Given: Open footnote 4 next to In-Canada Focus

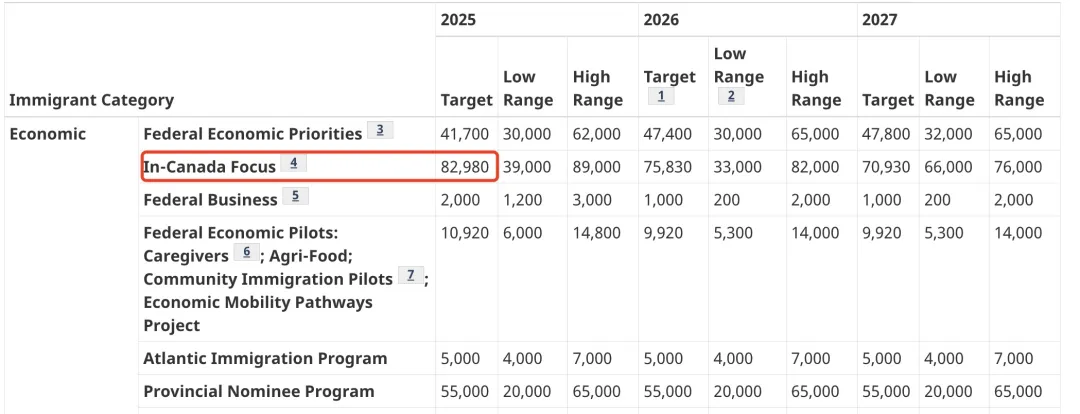Looking at the screenshot, I should pyautogui.click(x=294, y=163).
